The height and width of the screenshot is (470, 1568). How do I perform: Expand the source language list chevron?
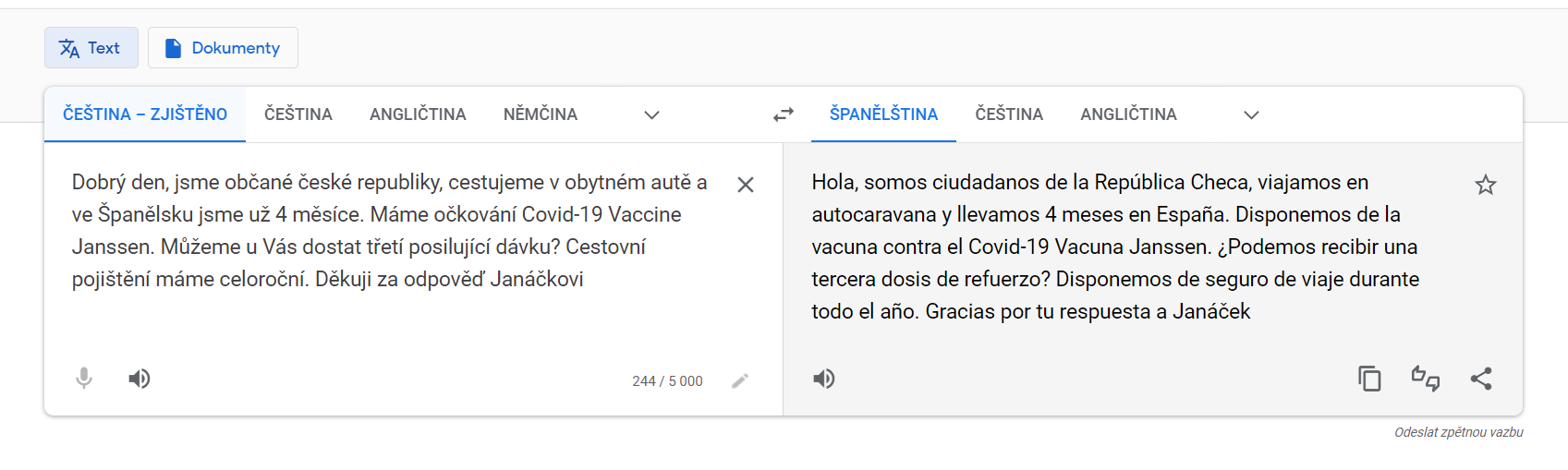coord(651,114)
